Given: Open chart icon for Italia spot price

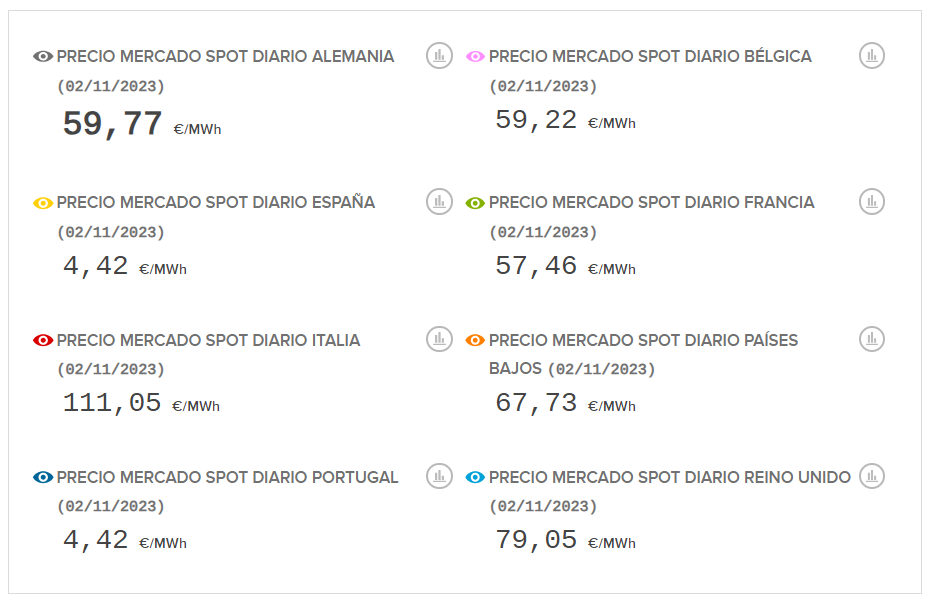Looking at the screenshot, I should pyautogui.click(x=439, y=339).
